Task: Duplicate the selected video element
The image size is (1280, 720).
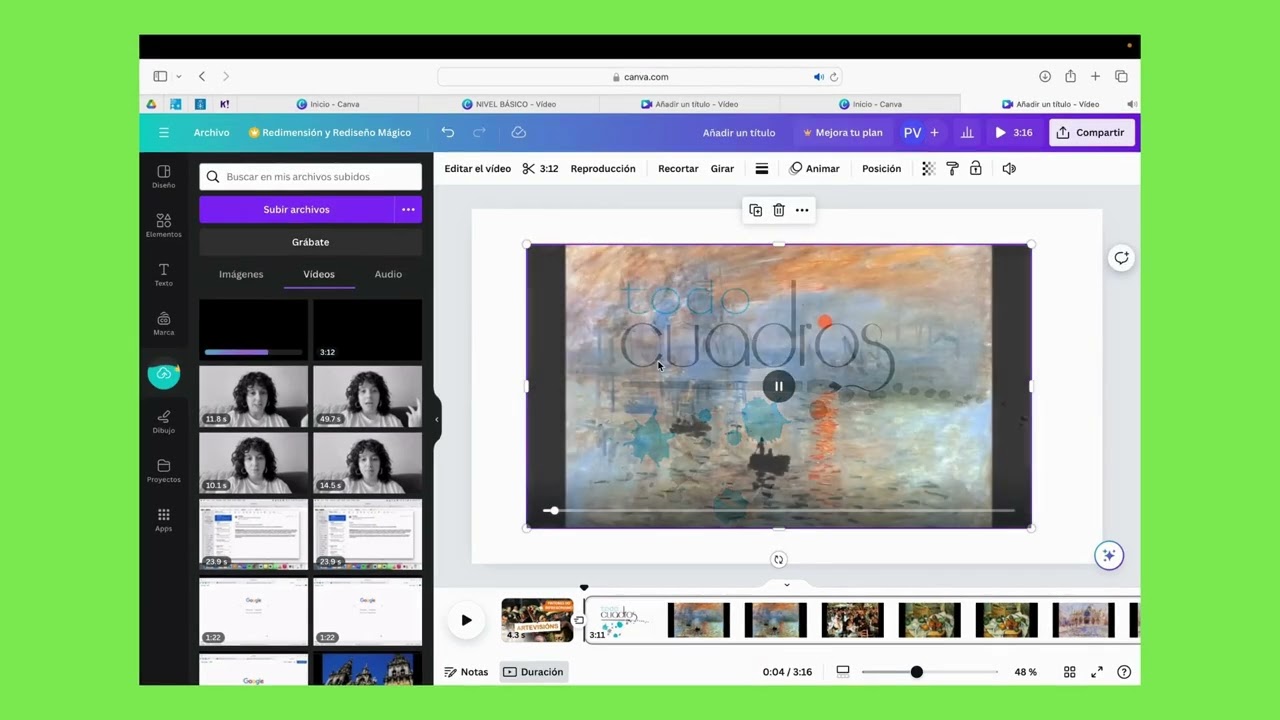Action: [x=756, y=210]
